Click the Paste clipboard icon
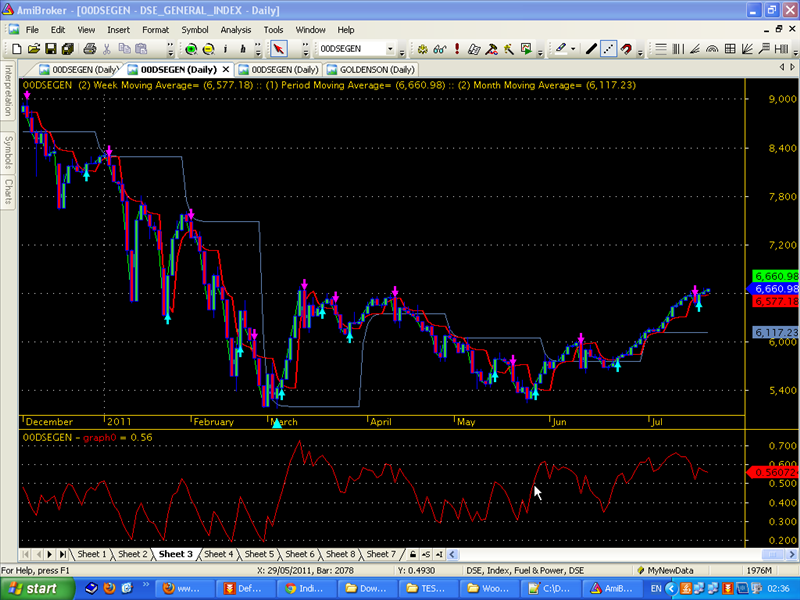This screenshot has width=800, height=600. [141, 49]
